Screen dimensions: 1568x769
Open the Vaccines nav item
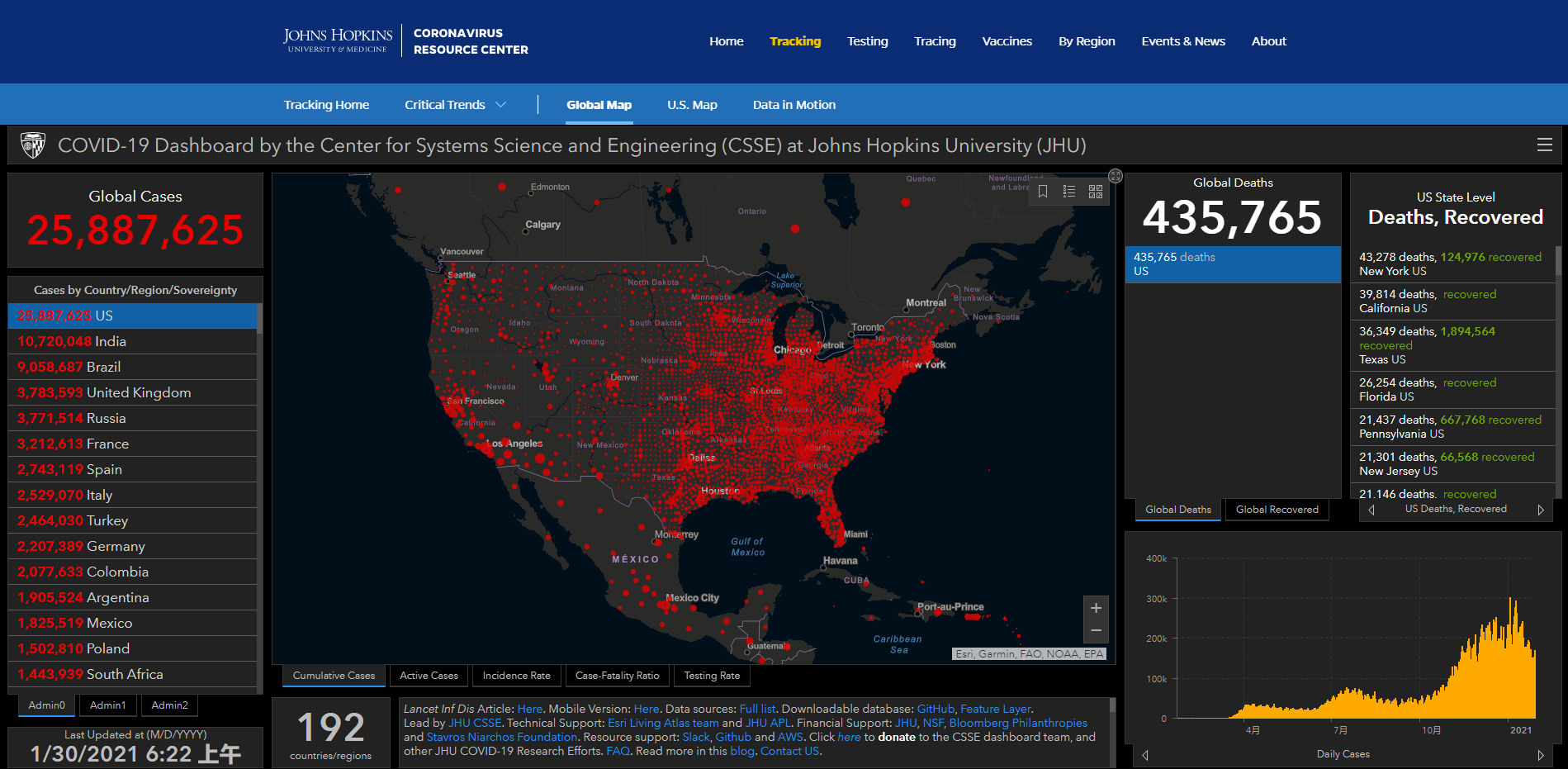[1007, 41]
